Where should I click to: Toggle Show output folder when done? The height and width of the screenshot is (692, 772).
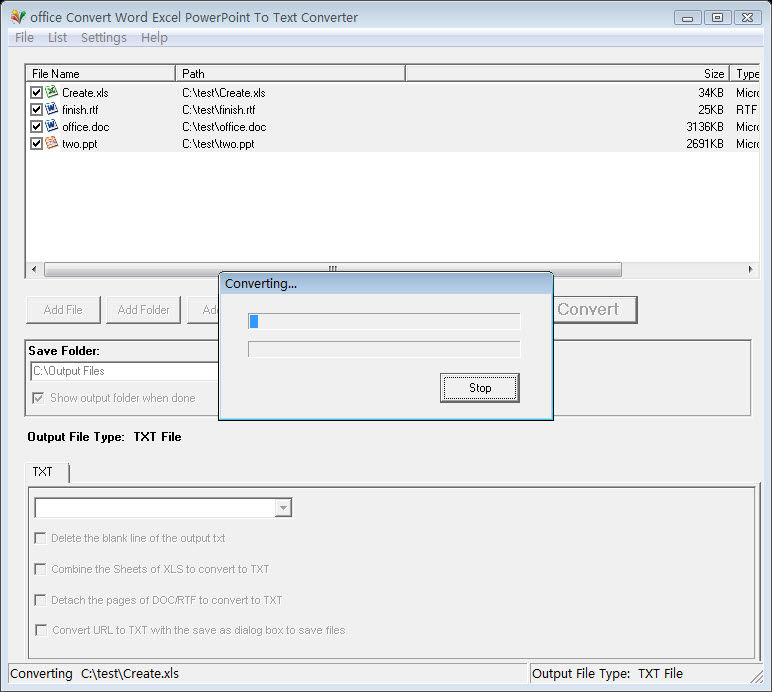38,398
